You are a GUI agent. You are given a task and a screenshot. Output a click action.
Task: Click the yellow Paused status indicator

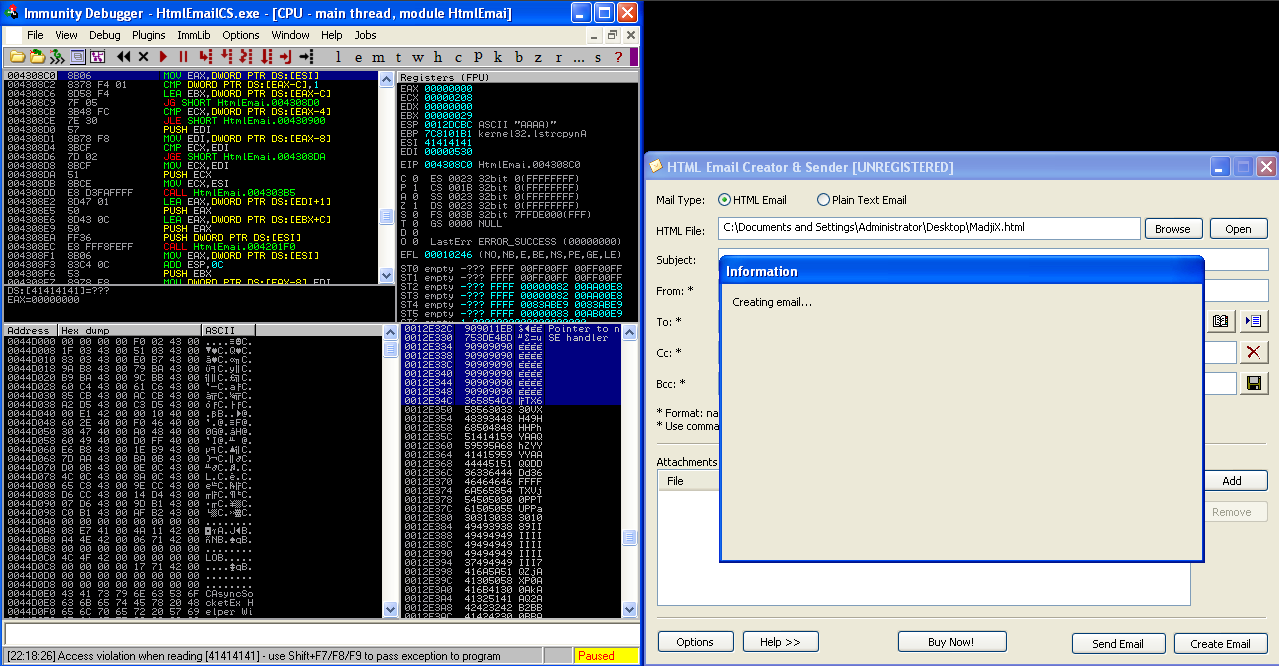point(607,656)
